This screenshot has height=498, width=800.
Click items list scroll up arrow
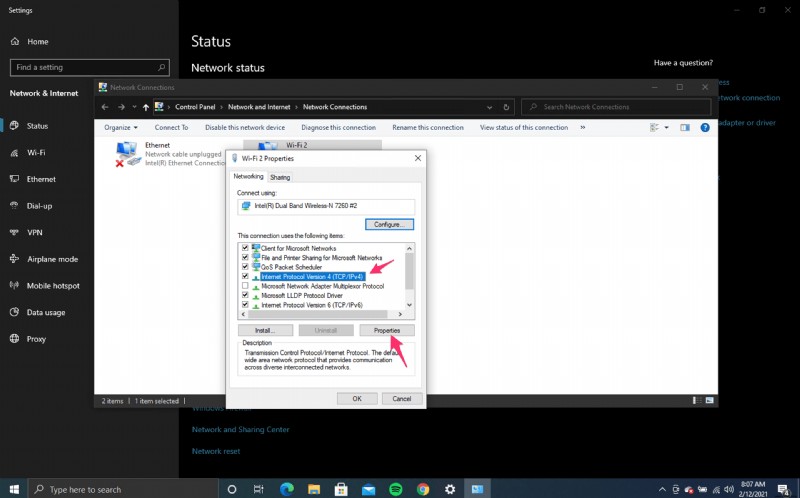(409, 248)
